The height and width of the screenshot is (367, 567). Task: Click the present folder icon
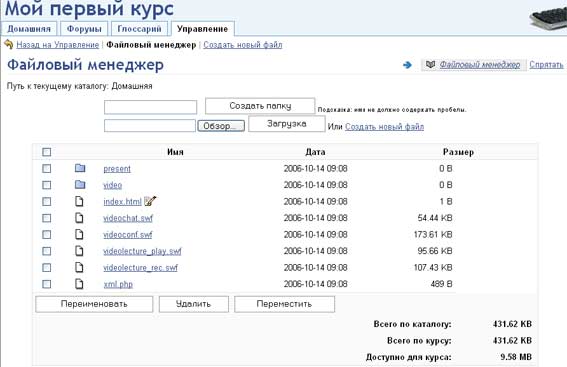point(80,168)
